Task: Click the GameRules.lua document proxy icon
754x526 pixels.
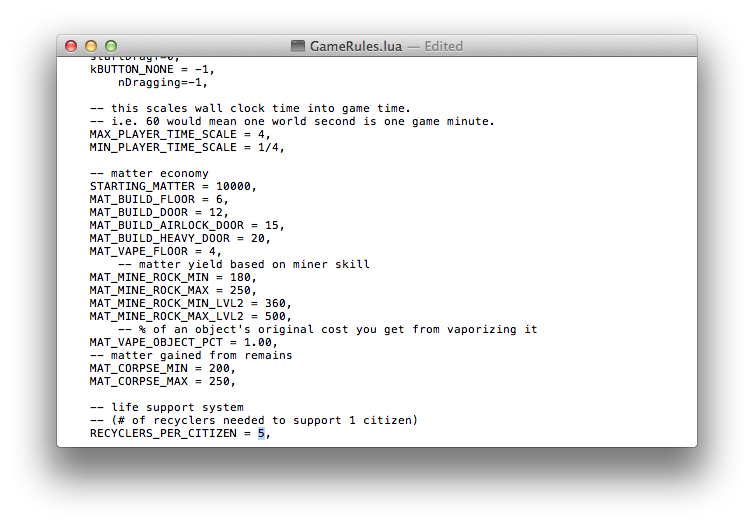Action: pos(298,46)
